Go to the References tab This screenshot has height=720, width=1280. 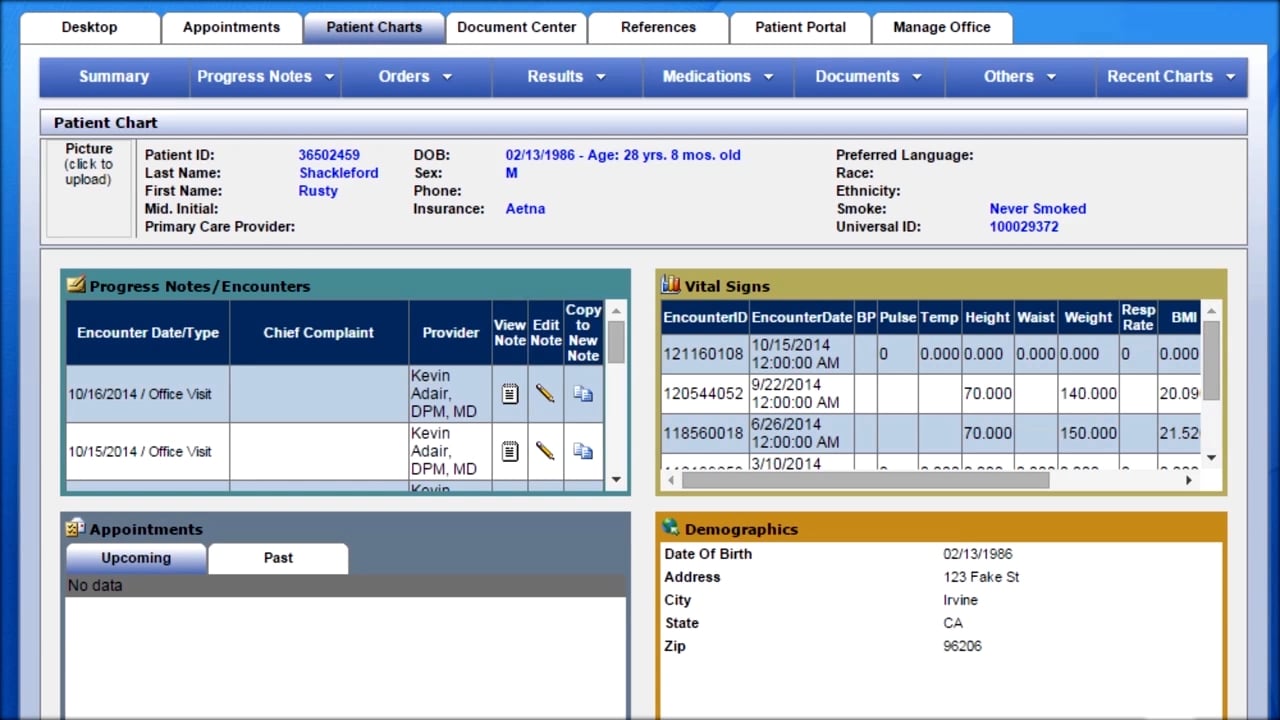[x=658, y=27]
